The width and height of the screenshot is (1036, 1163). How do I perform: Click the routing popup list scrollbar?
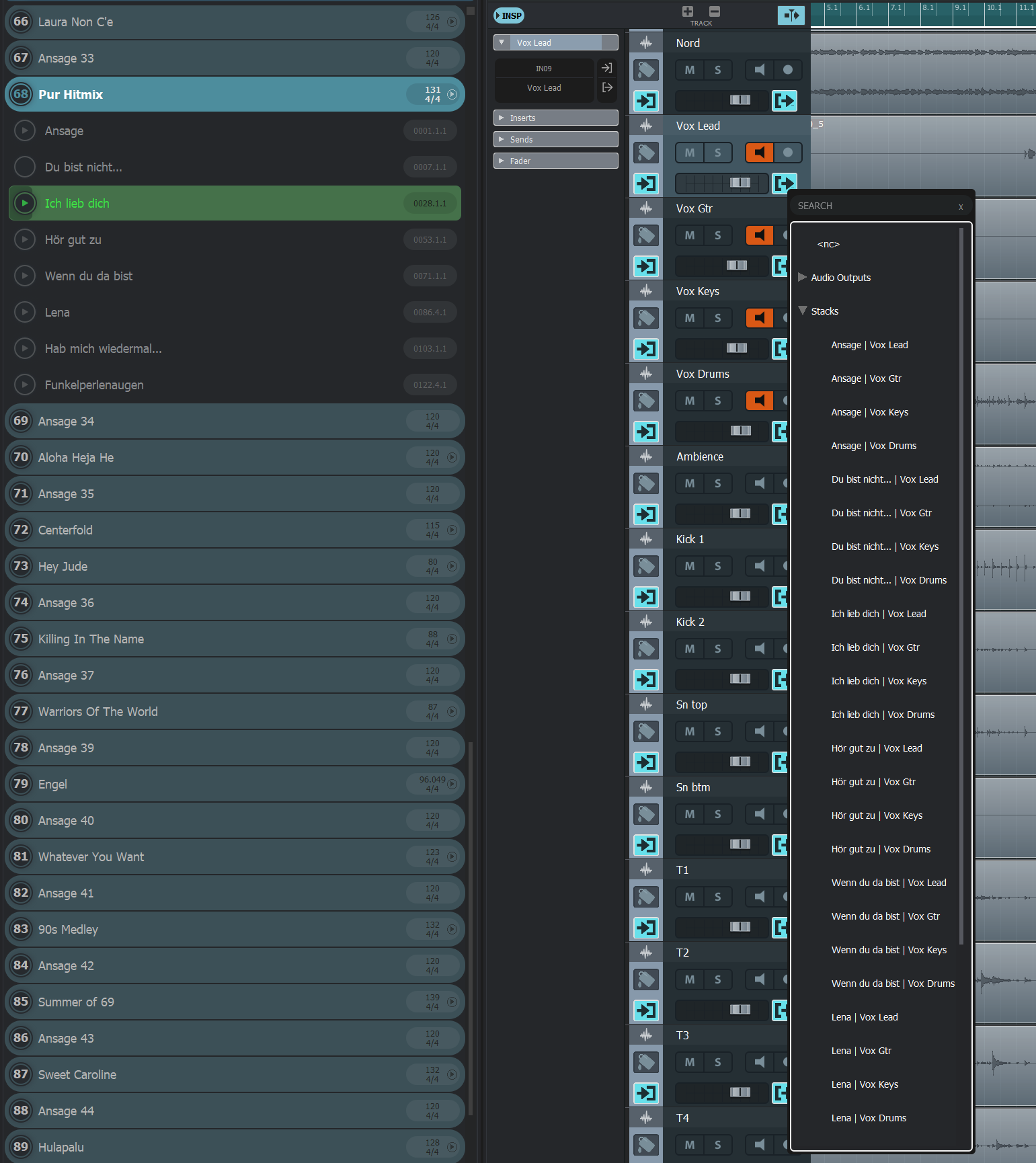tap(961, 586)
